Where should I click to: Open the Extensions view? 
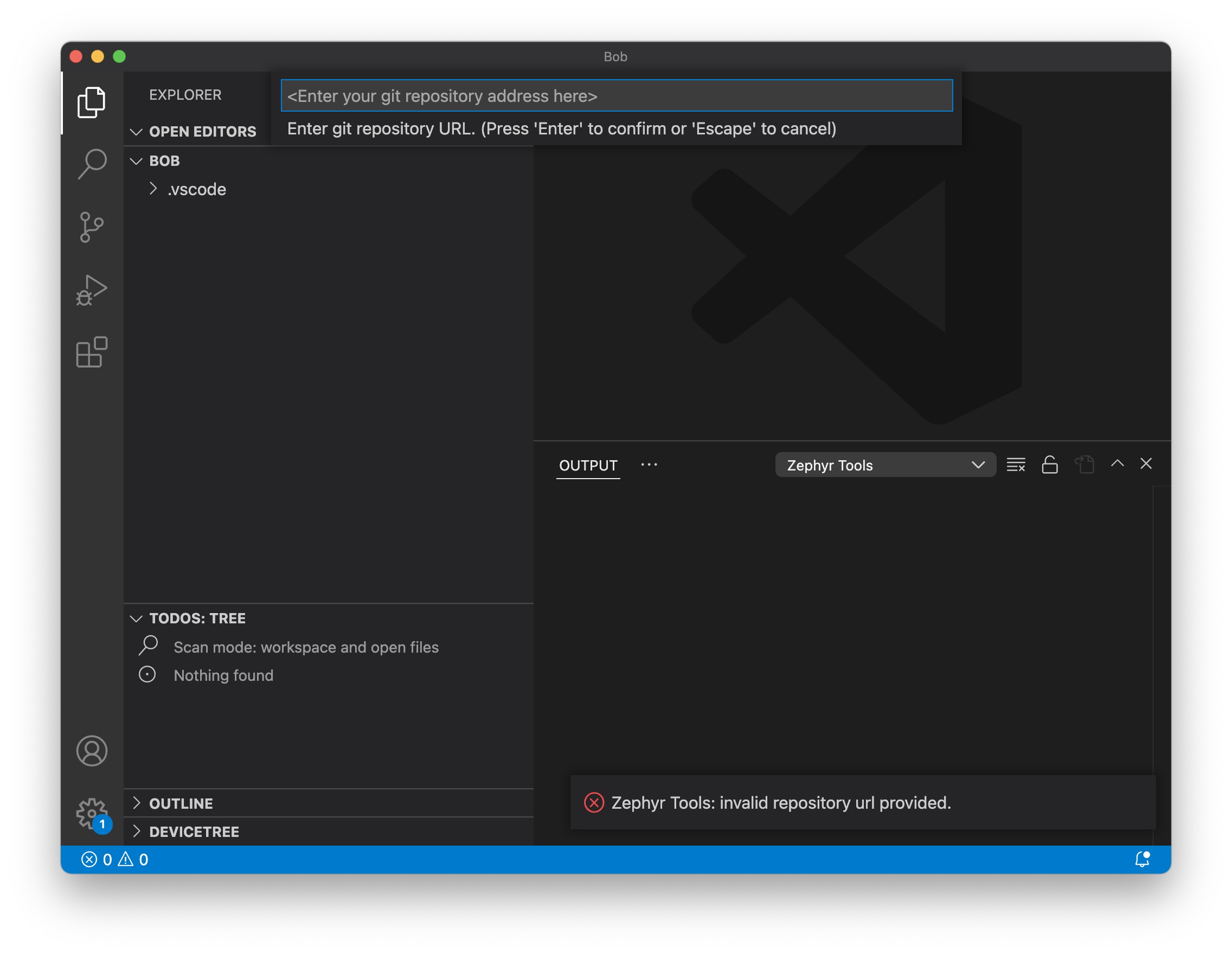click(x=92, y=352)
